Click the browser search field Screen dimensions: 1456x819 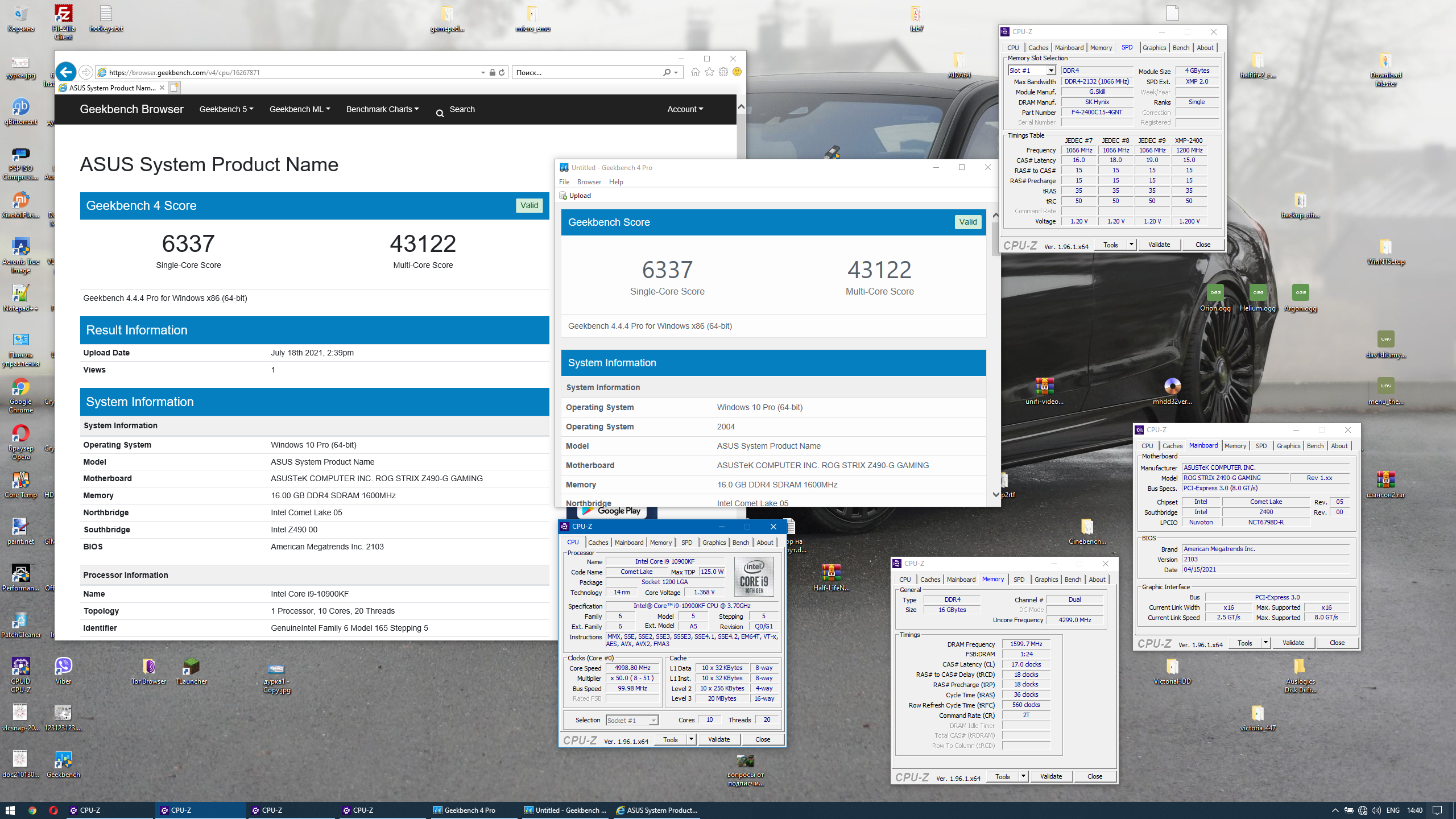pos(588,72)
